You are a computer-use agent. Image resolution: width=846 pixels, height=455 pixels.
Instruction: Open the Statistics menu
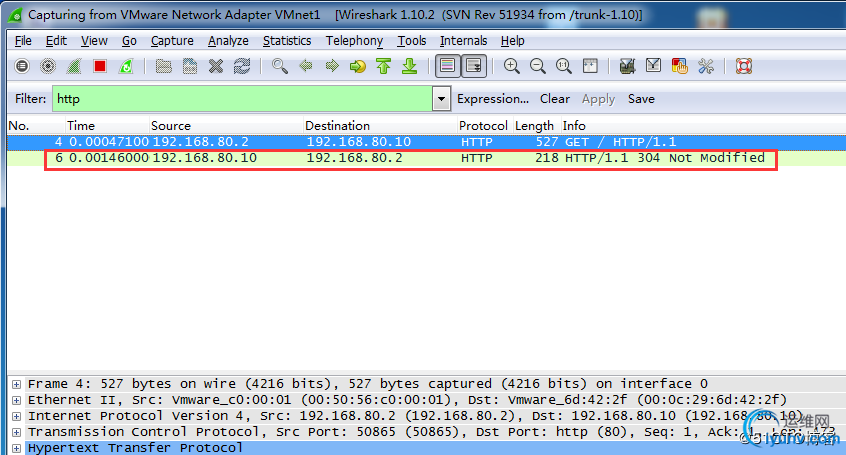pyautogui.click(x=287, y=41)
